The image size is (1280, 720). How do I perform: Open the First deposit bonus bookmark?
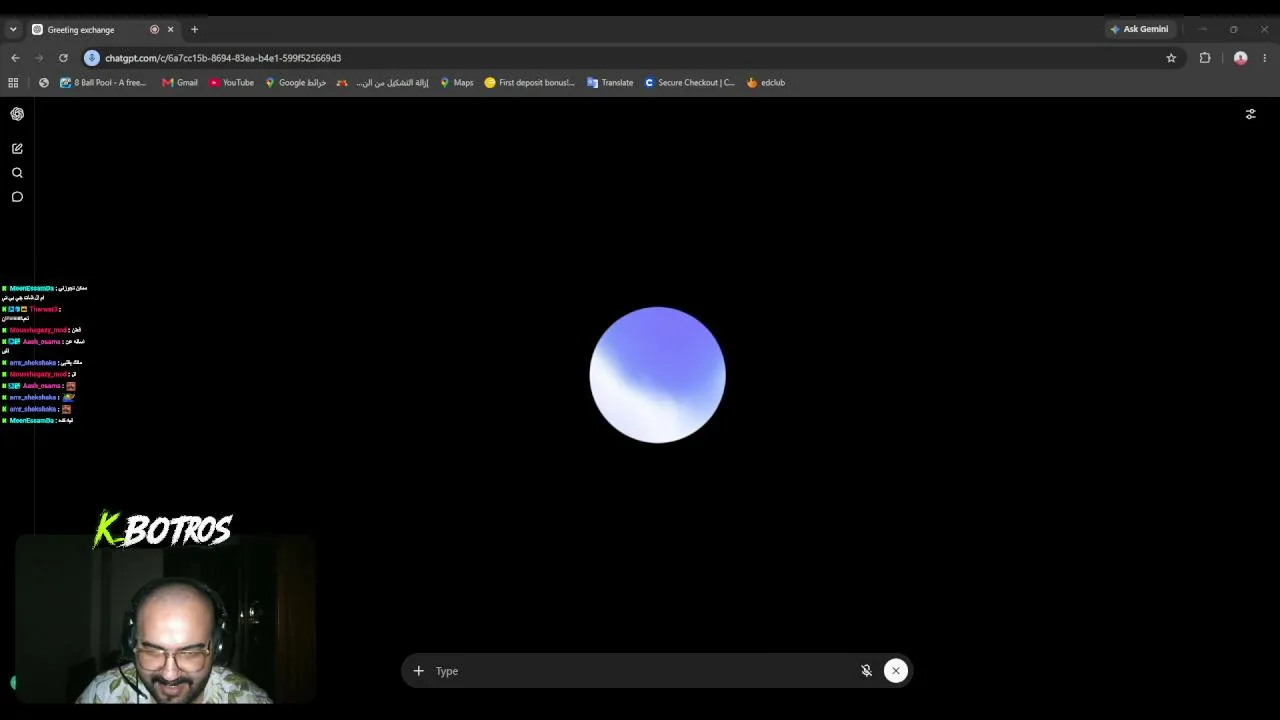point(529,83)
